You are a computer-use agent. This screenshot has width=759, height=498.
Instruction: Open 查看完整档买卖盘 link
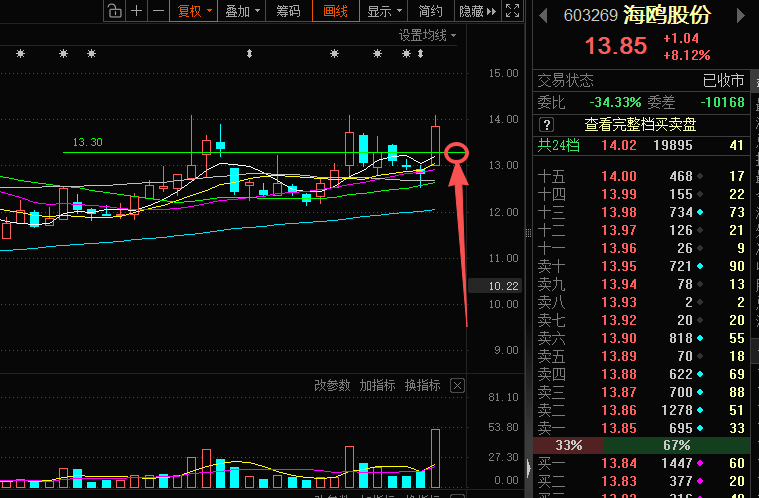[x=640, y=125]
